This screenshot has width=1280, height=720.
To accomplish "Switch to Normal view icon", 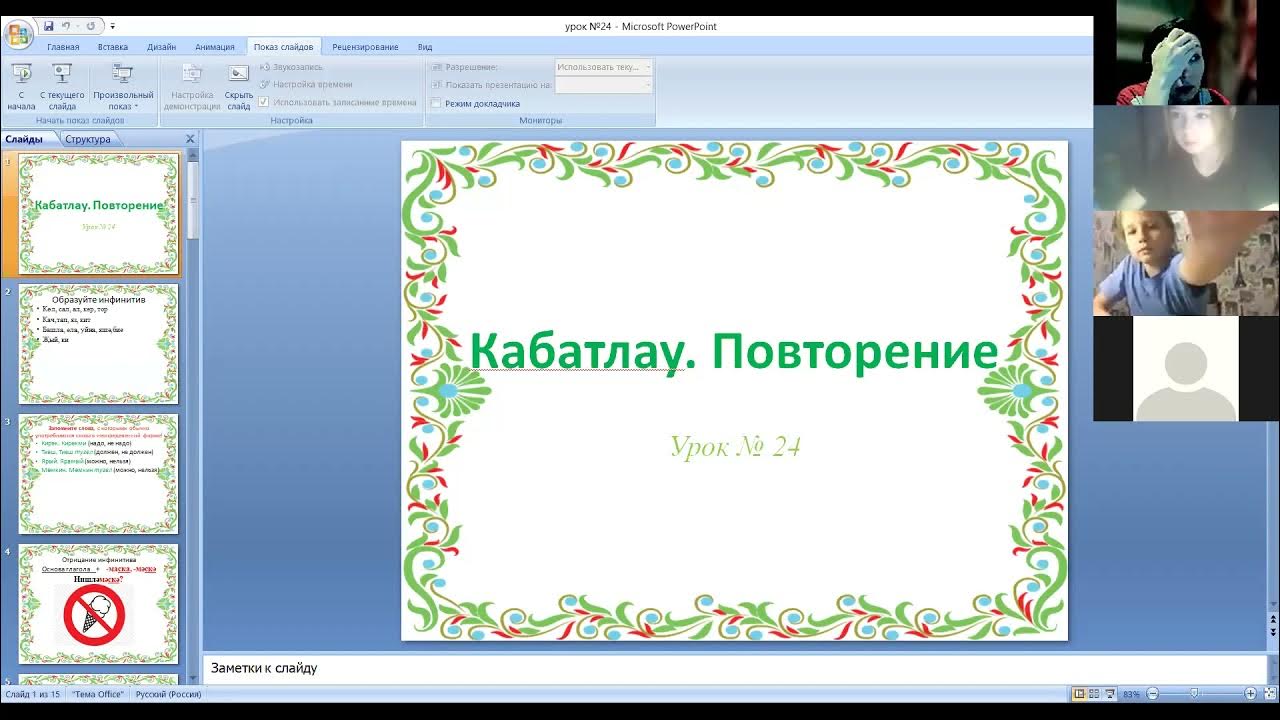I will pos(1079,693).
